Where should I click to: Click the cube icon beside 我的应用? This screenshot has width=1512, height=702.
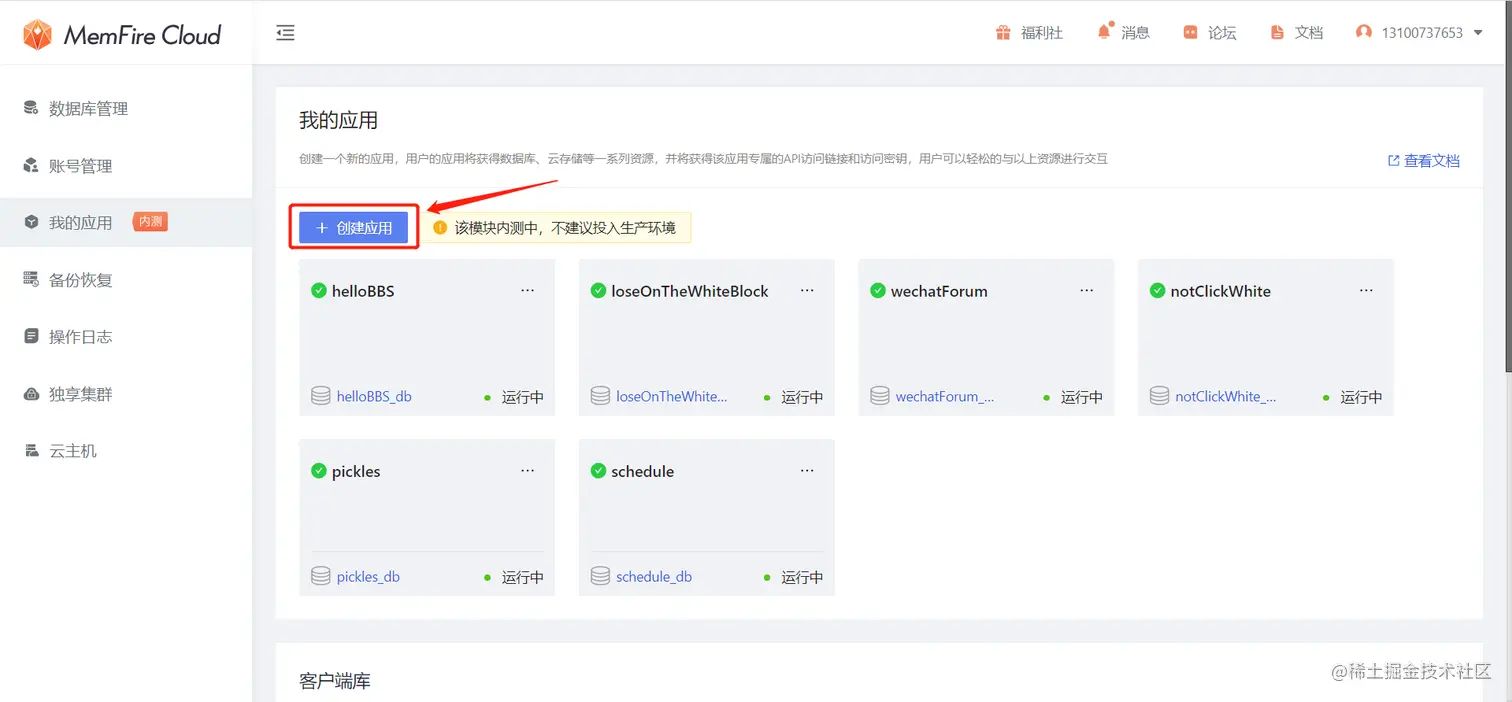(x=31, y=222)
